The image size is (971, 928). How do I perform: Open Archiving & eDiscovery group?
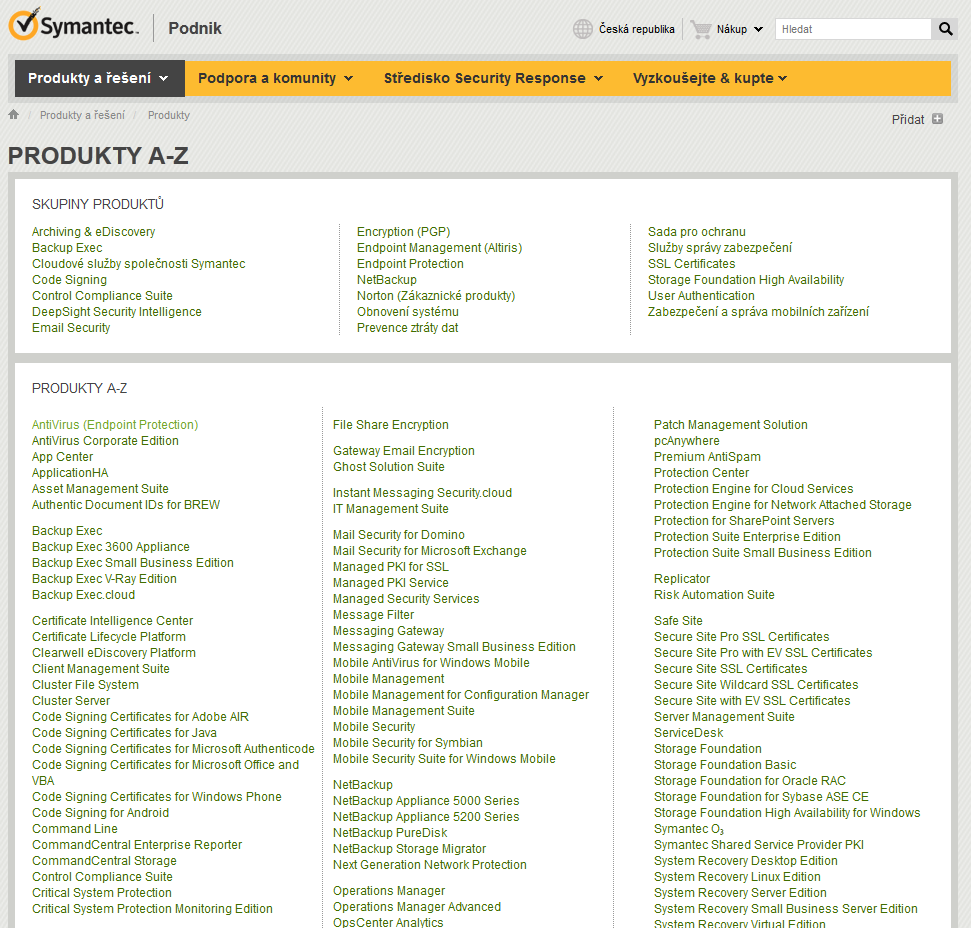tap(94, 232)
